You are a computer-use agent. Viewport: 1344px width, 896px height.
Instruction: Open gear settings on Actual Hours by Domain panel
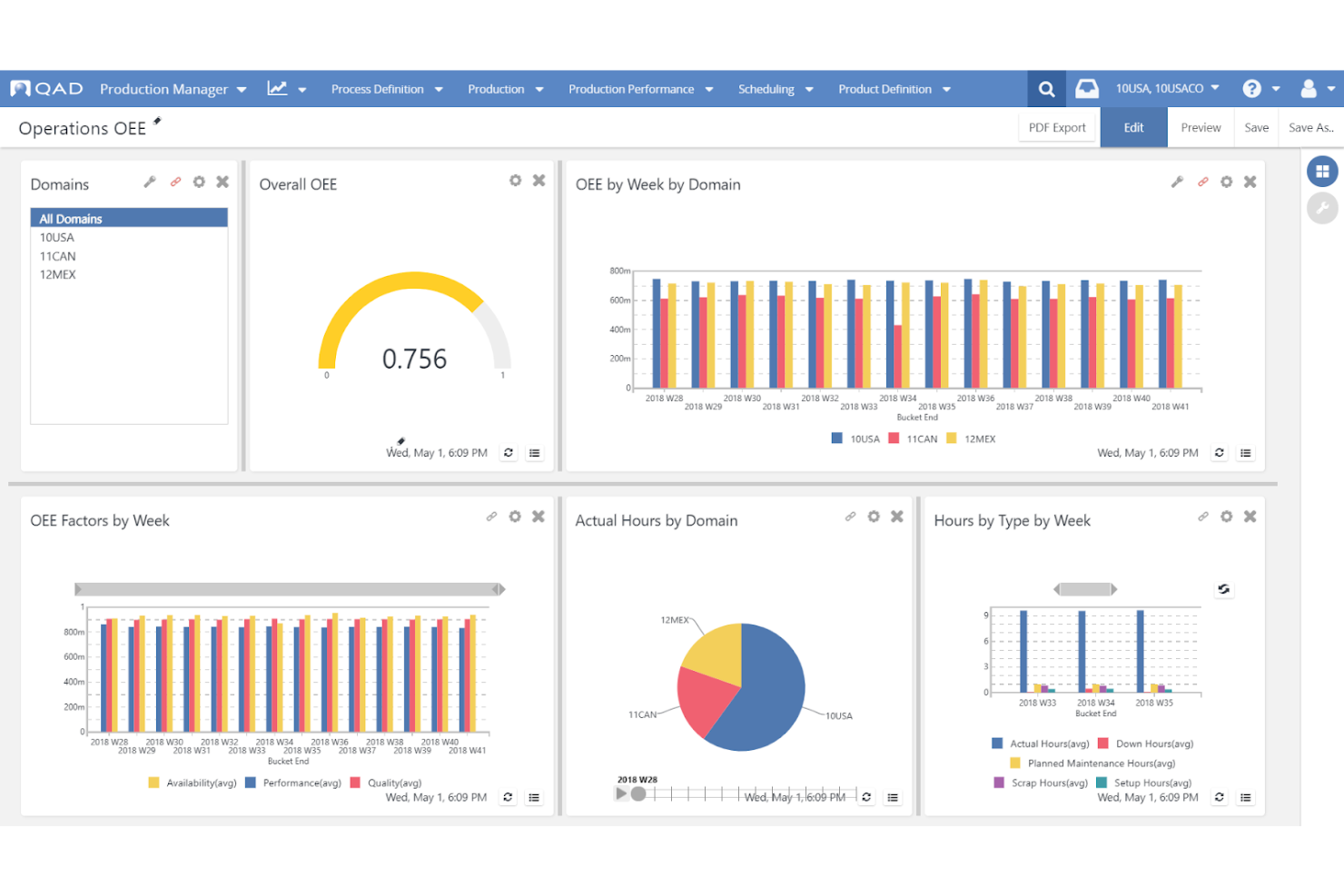click(873, 516)
